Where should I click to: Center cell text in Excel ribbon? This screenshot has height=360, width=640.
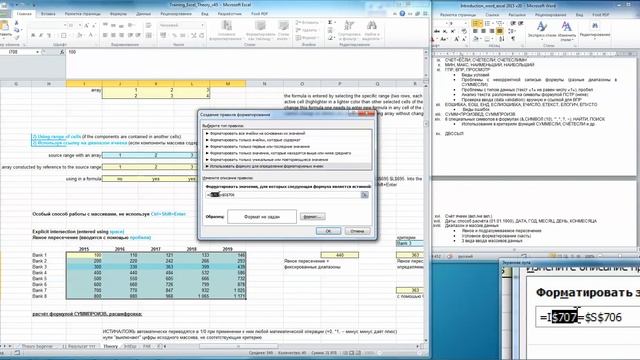click(x=113, y=36)
